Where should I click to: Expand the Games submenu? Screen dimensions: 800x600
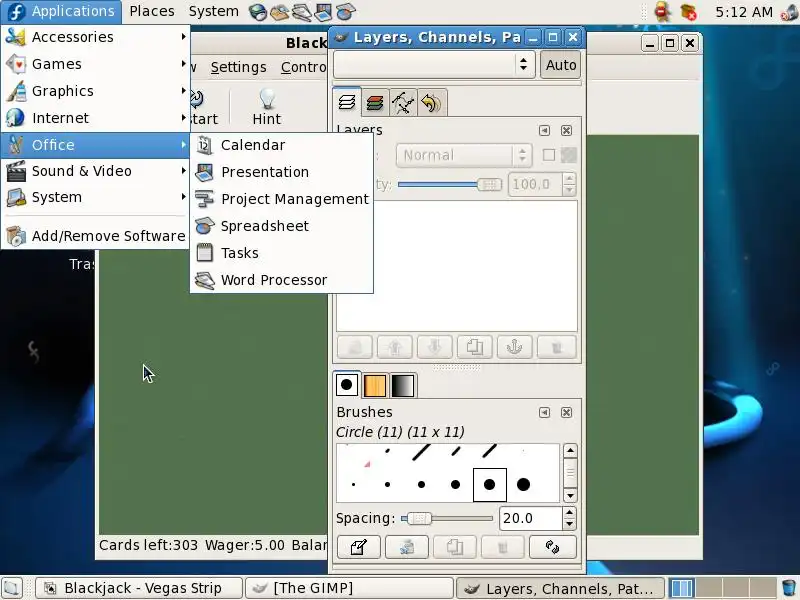[x=95, y=64]
